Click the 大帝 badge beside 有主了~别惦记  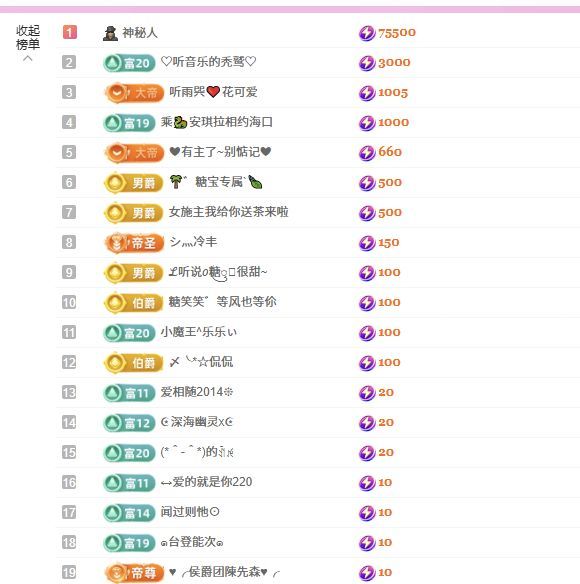pos(134,153)
